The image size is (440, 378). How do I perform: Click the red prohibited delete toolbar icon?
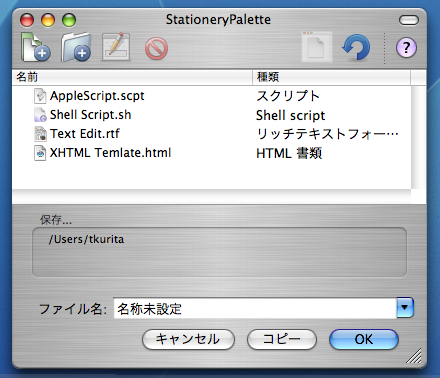point(156,48)
